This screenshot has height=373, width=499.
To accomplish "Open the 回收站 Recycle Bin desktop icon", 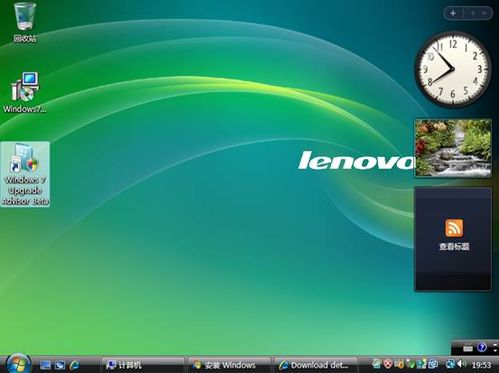I will point(25,22).
